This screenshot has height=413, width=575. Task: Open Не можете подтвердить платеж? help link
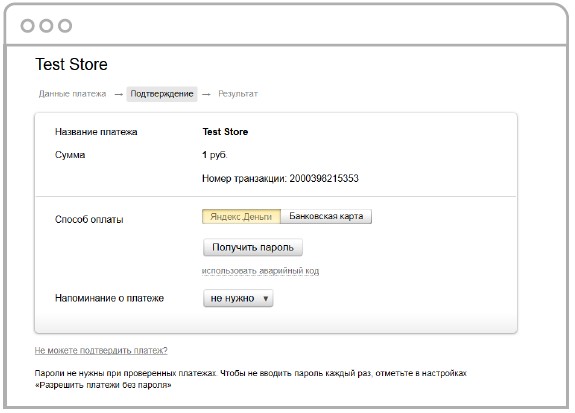pos(101,350)
